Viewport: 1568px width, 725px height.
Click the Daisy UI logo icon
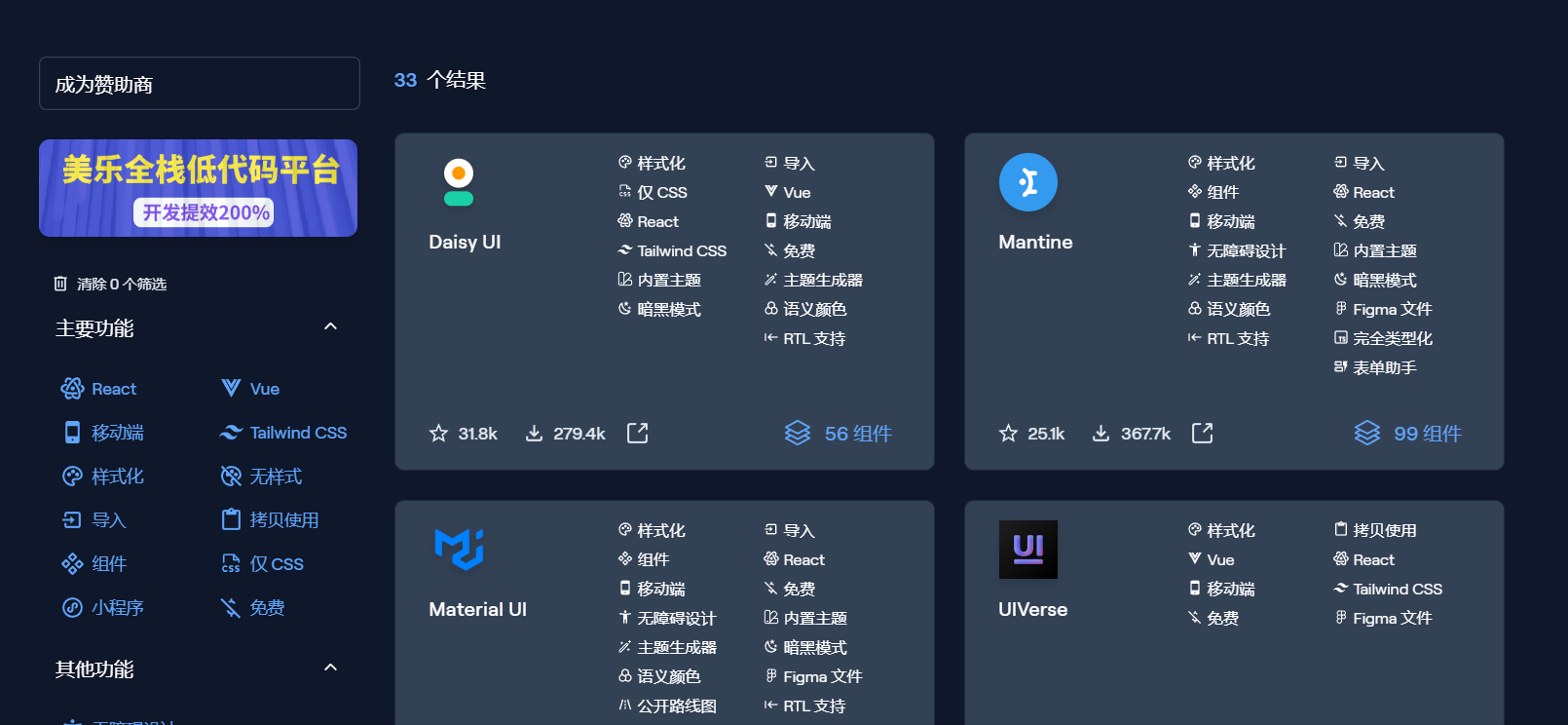pyautogui.click(x=459, y=182)
